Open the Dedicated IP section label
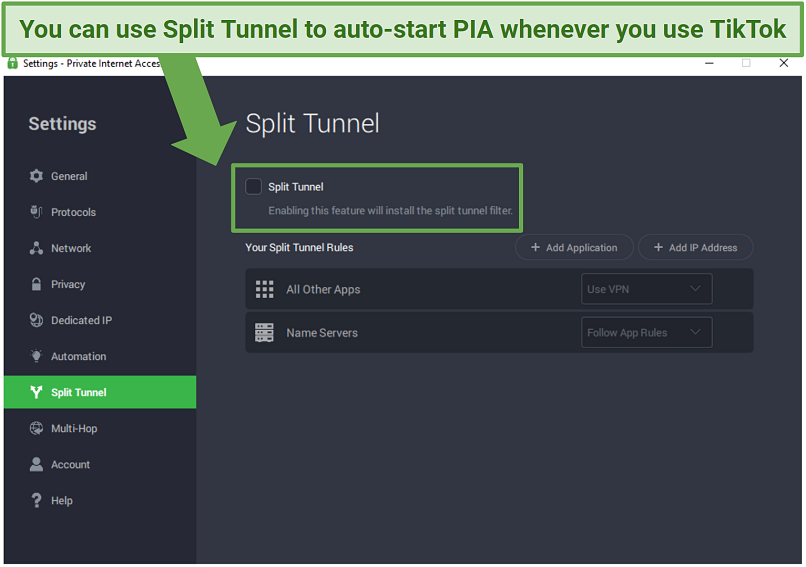The width and height of the screenshot is (806, 567). point(81,320)
